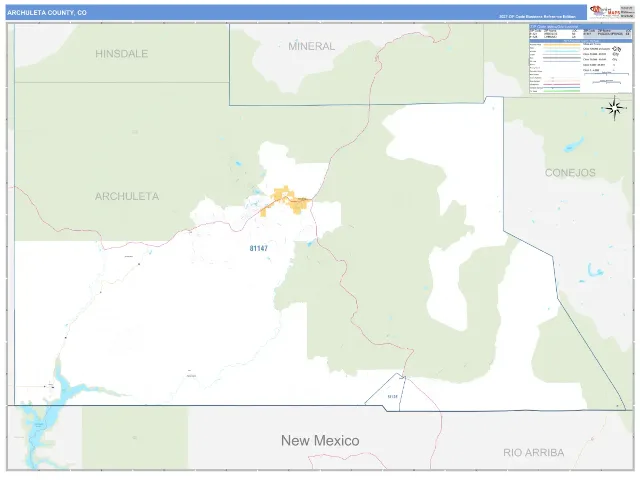Screen dimensions: 640x480
Task: Open the ZIP code legend box
Action: 581,59
